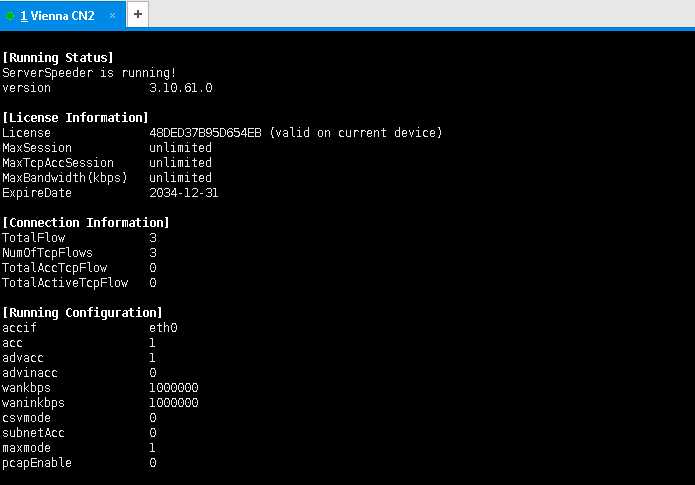
Task: Click license key 48DED37B95D654EB
Action: tap(205, 133)
